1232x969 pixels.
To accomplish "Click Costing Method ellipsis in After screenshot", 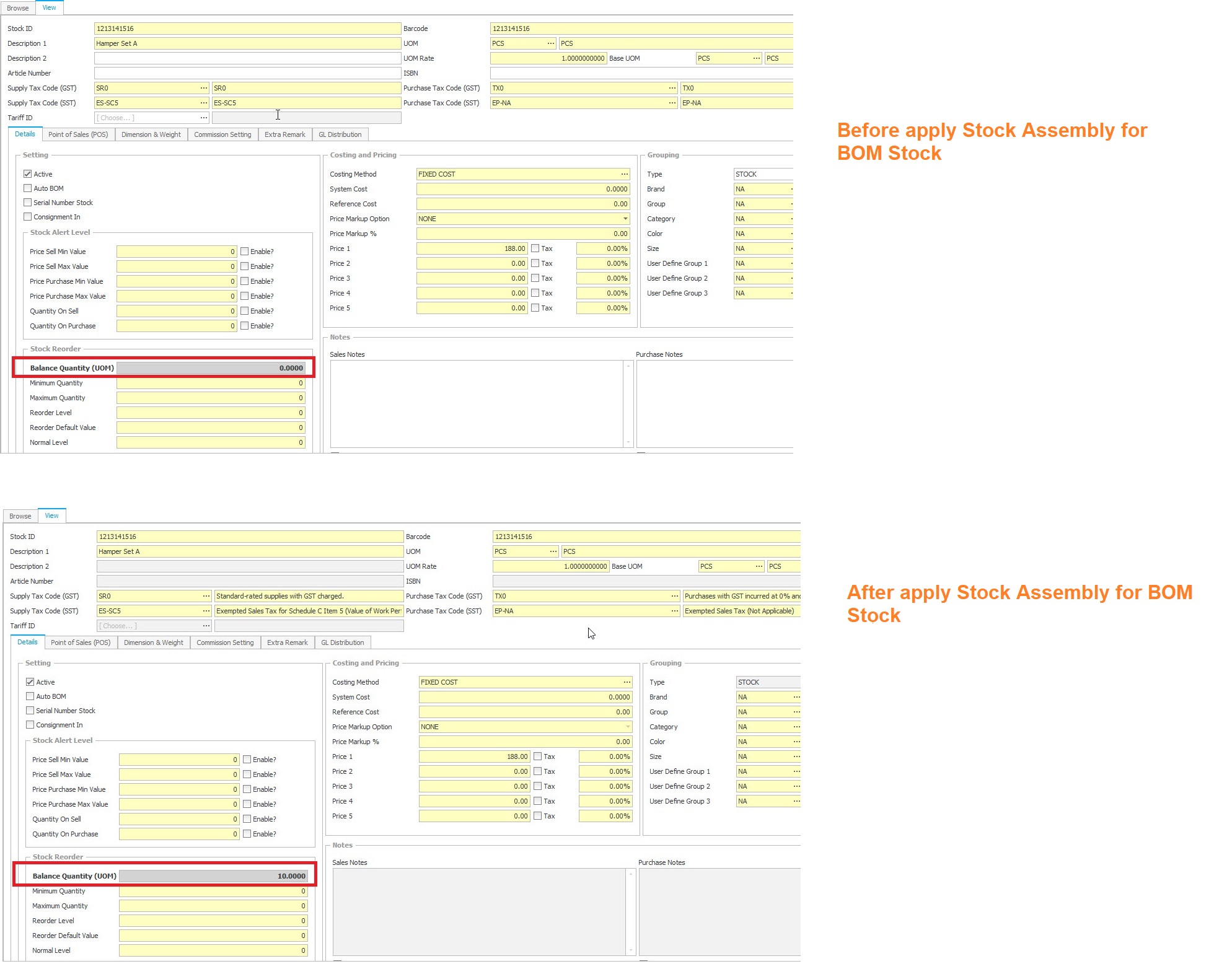I will click(x=627, y=682).
